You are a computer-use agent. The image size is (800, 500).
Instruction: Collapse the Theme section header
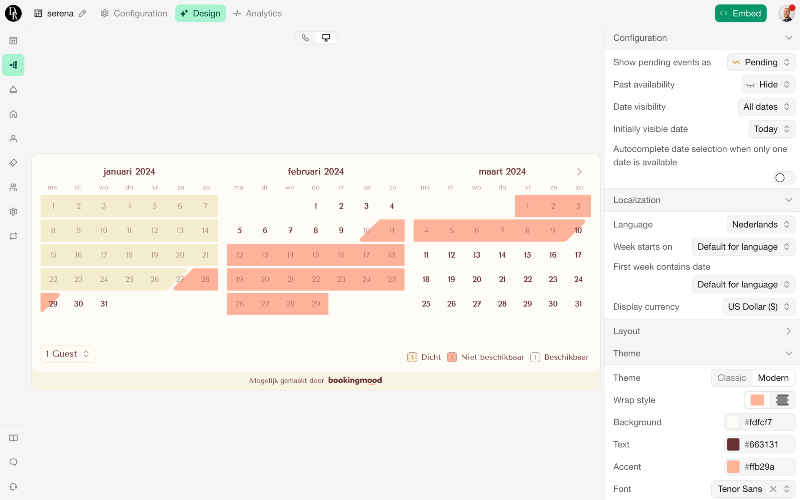pos(702,354)
